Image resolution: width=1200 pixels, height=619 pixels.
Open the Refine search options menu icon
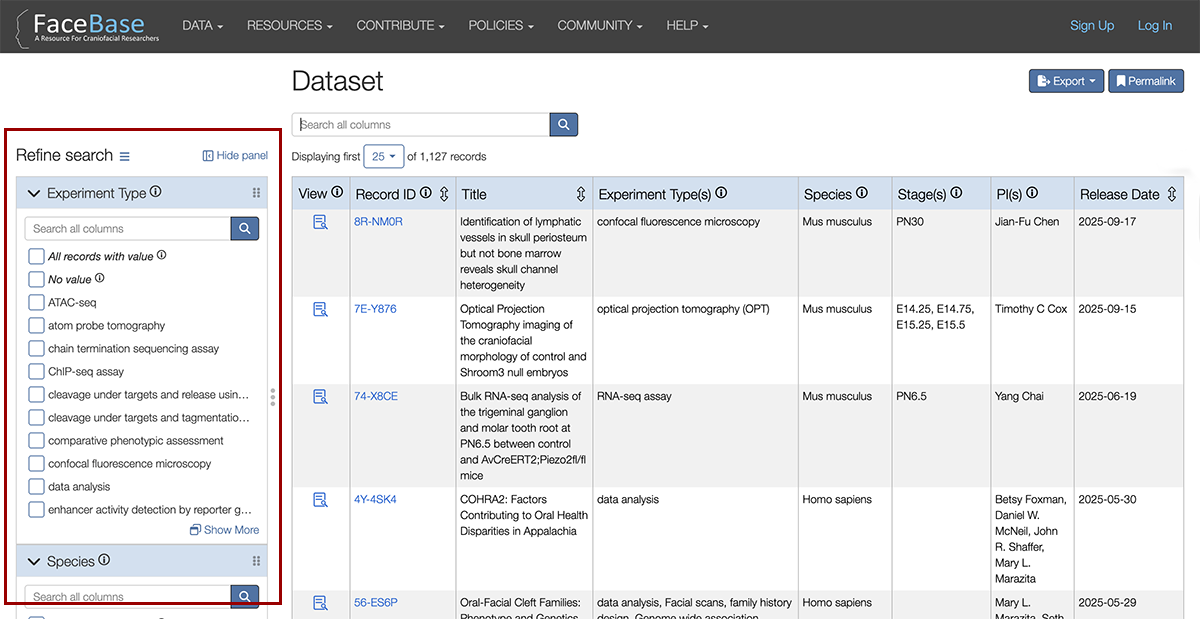click(x=124, y=155)
